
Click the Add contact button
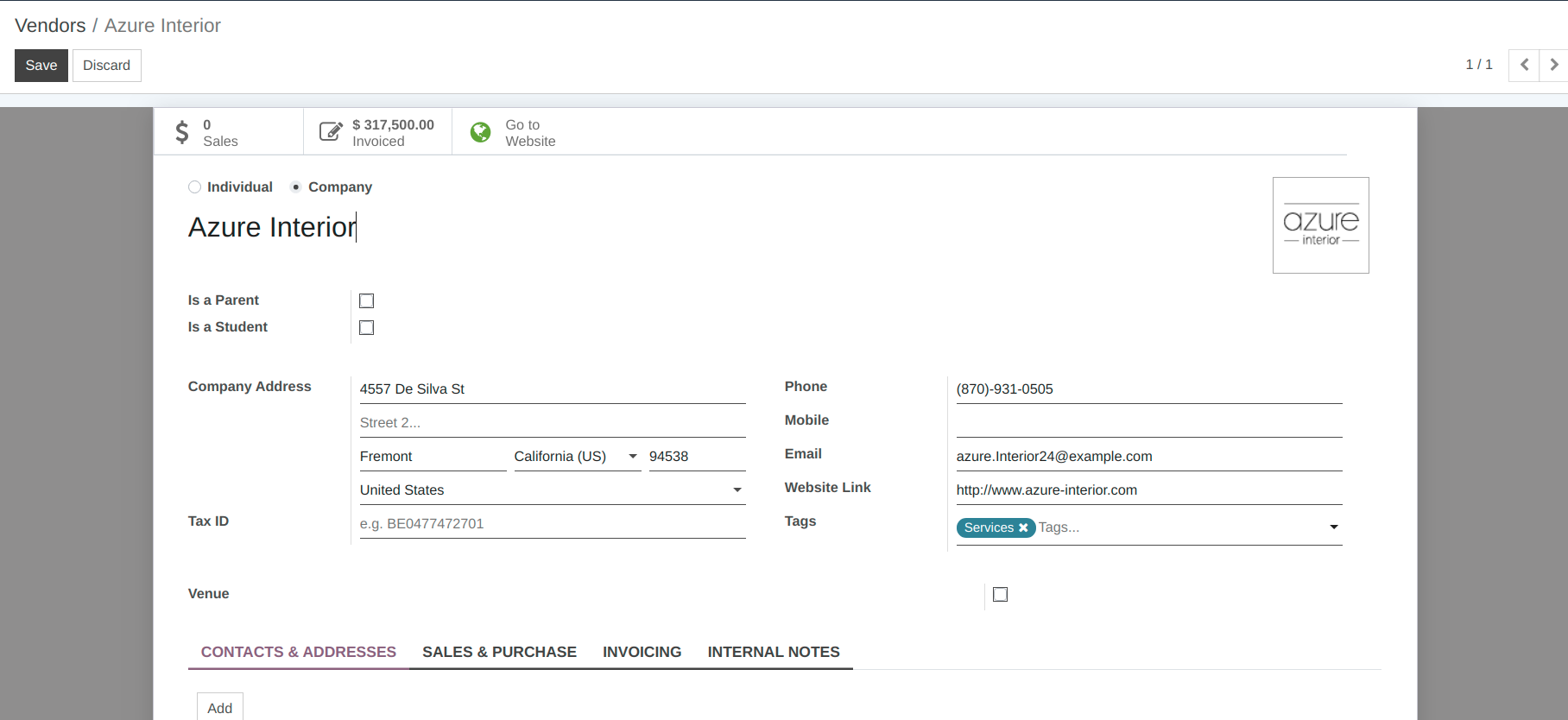[x=220, y=708]
